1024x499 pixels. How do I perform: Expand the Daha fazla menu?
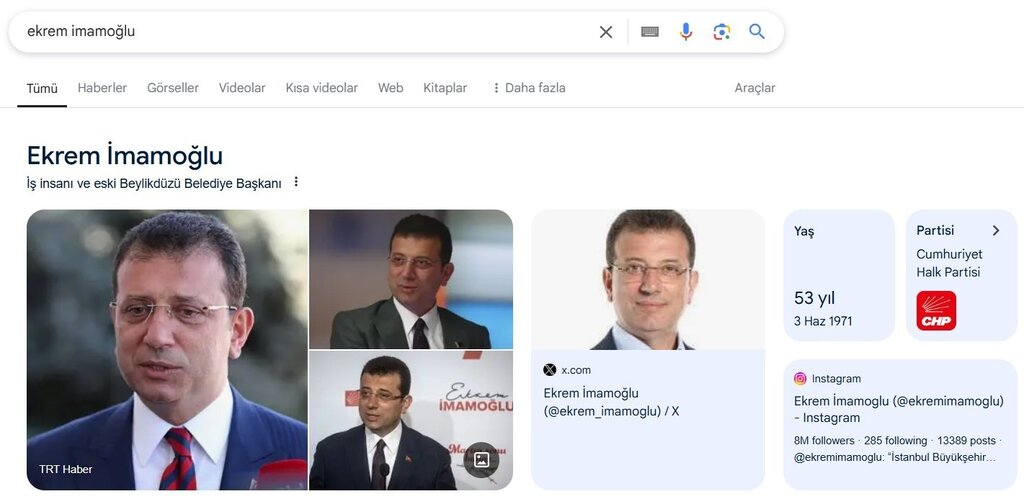[528, 88]
